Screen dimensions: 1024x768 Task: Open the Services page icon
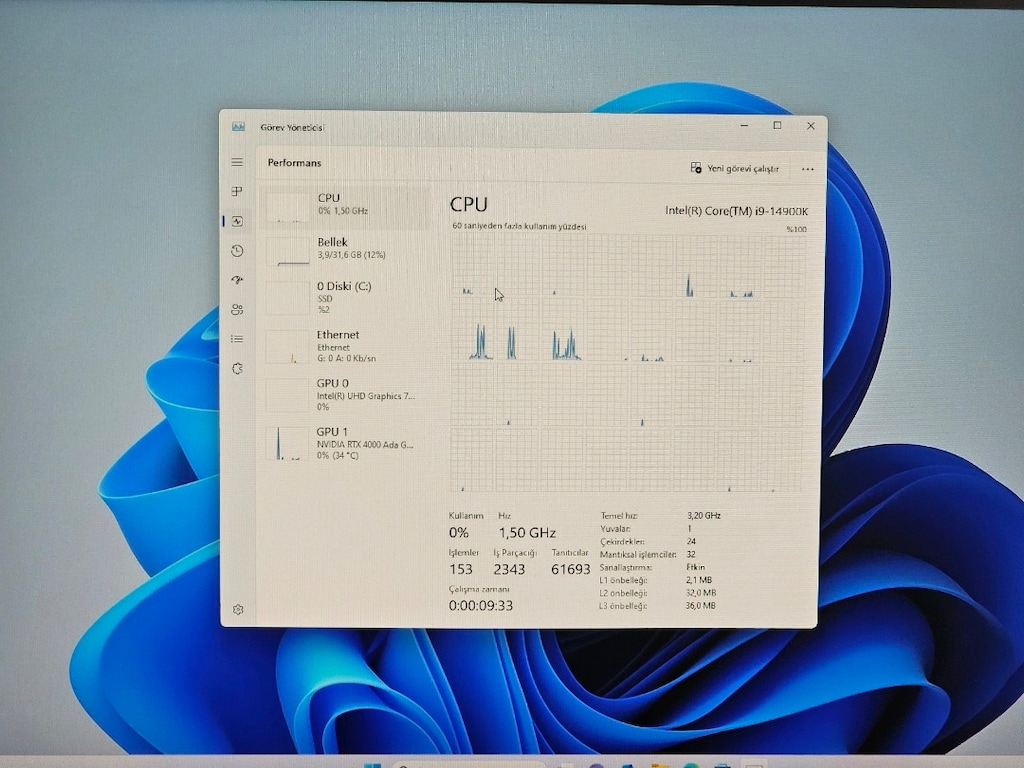tap(237, 368)
